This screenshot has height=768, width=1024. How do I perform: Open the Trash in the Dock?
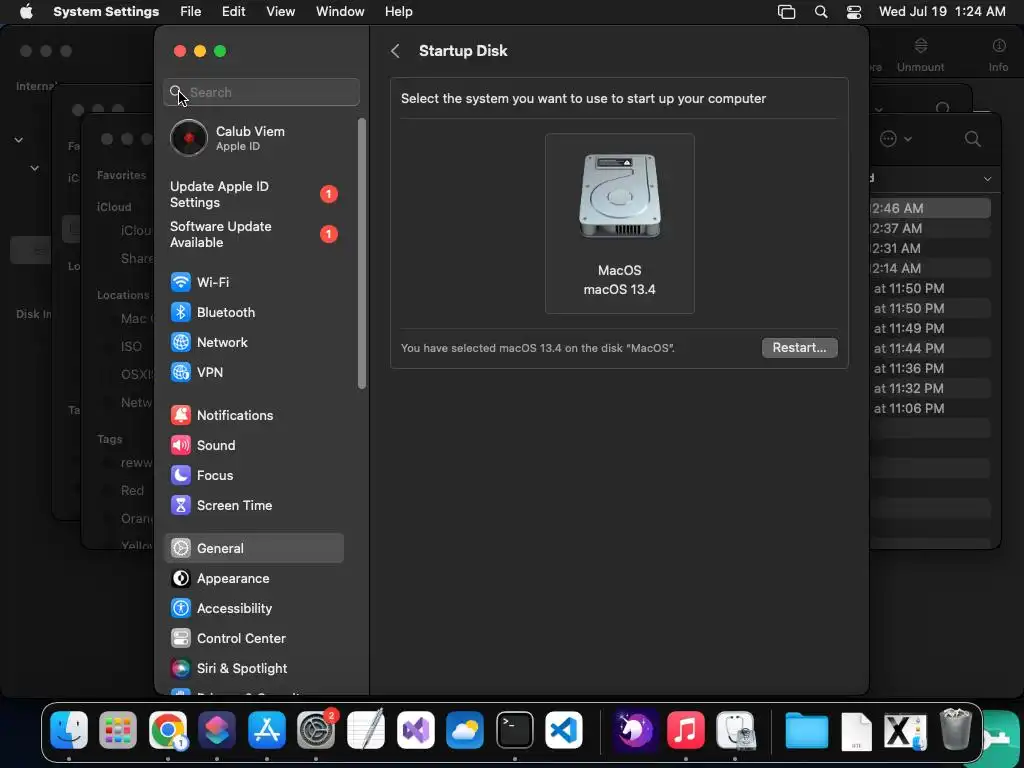955,730
